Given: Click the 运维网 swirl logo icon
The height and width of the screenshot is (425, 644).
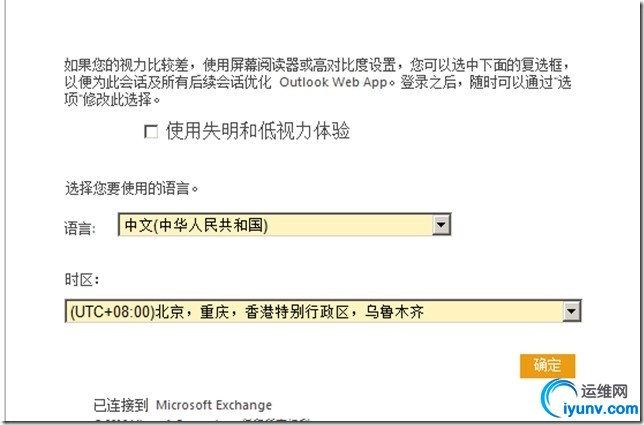Looking at the screenshot, I should coord(559,398).
